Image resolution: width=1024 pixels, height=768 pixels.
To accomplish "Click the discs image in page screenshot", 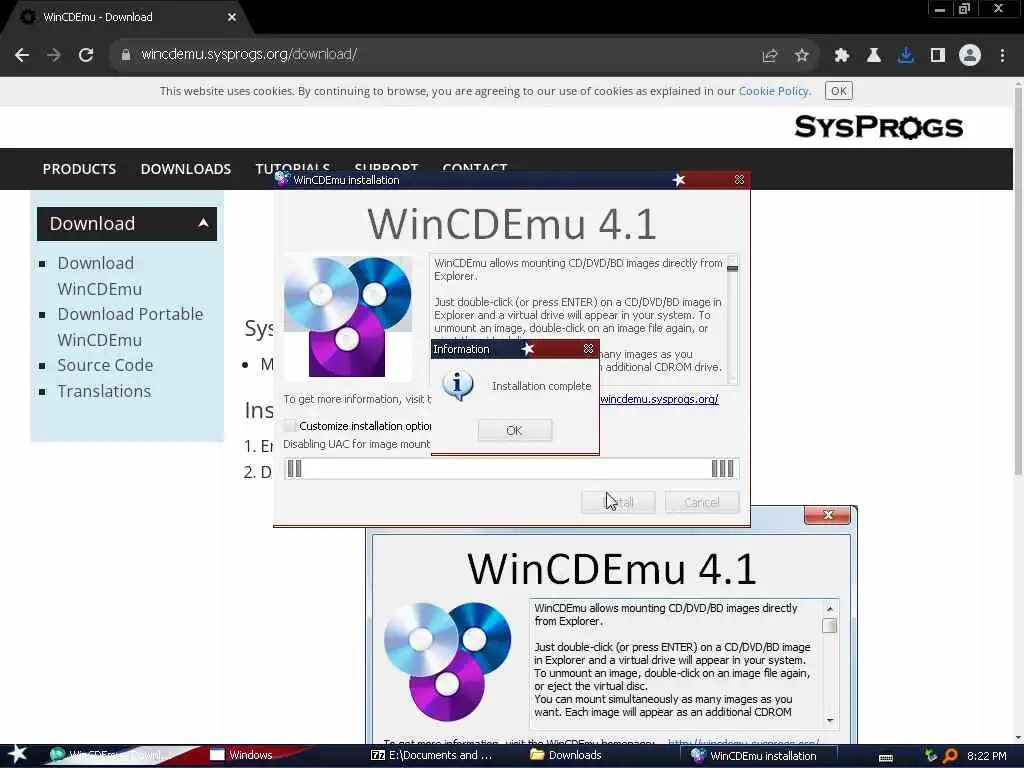I will 448,661.
